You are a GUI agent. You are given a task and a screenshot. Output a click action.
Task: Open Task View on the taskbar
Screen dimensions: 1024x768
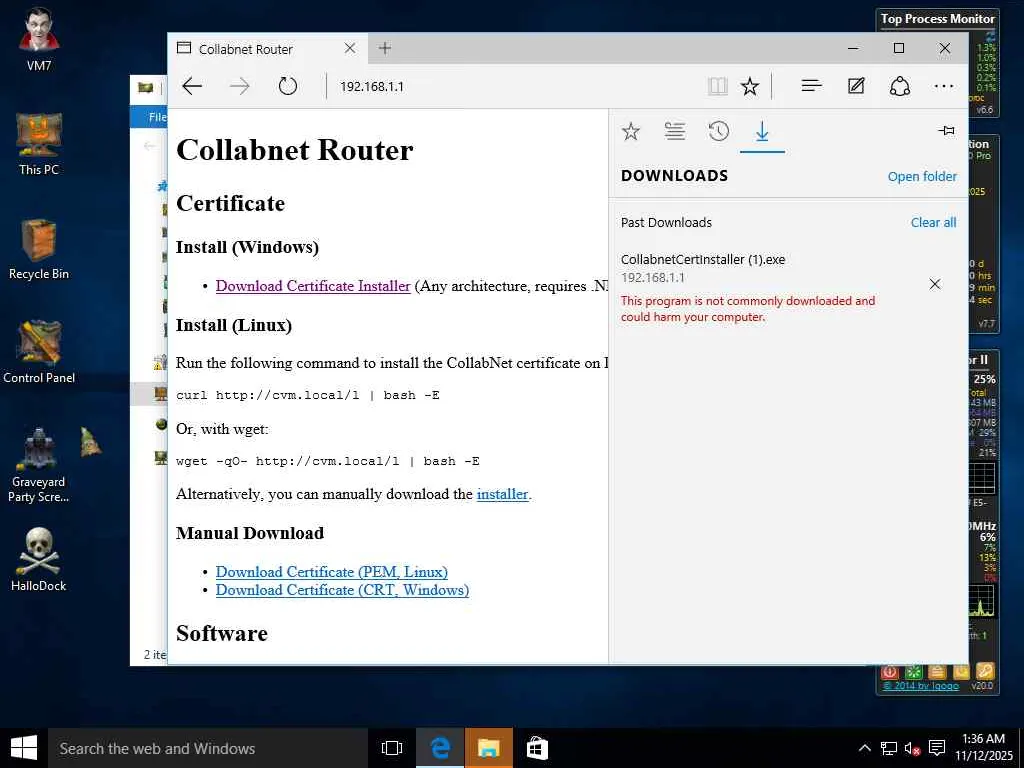[x=392, y=748]
